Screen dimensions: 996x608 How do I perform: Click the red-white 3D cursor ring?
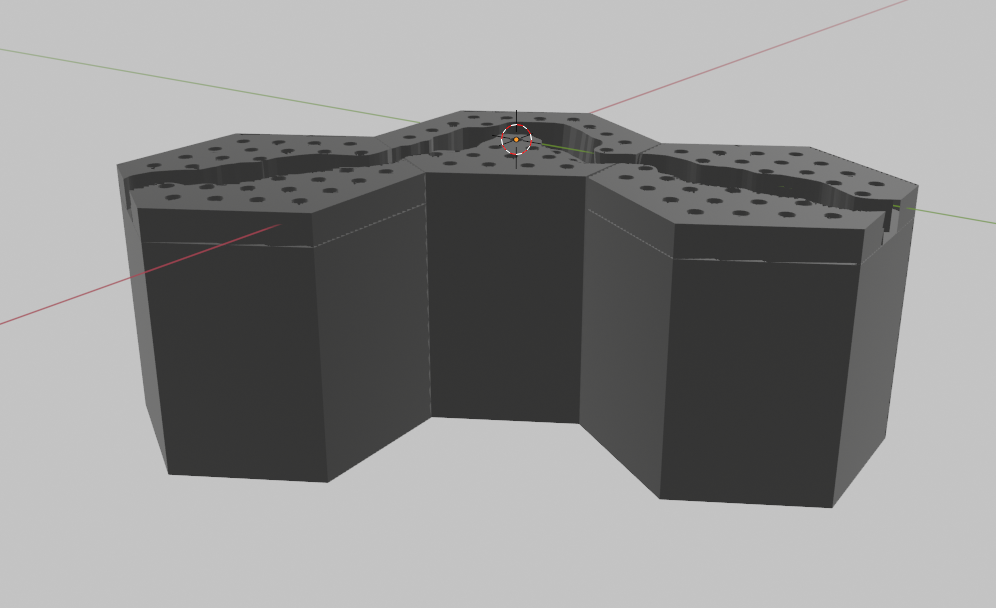point(516,140)
